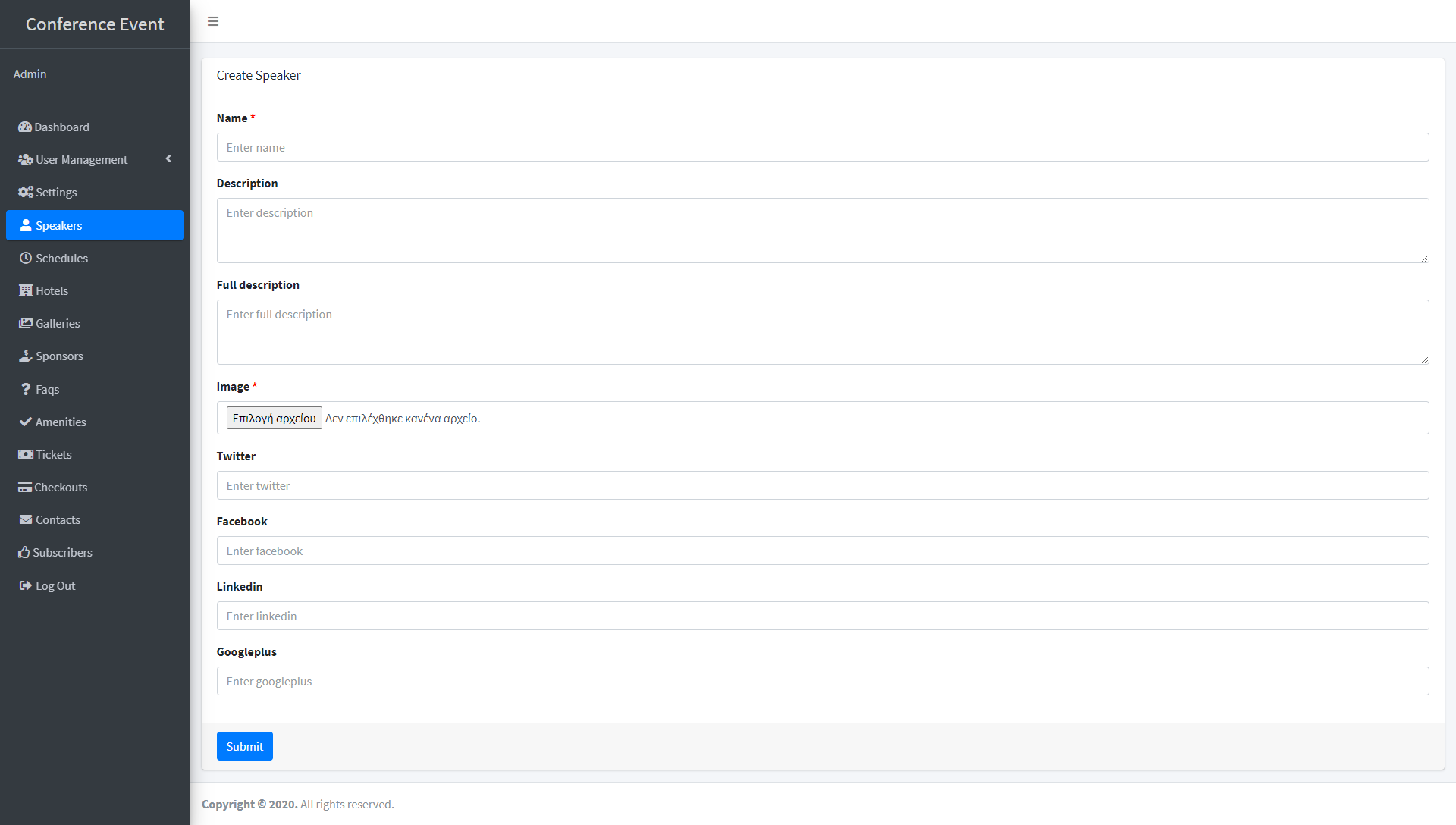Image resolution: width=1456 pixels, height=825 pixels.
Task: Click the User Management users icon
Action: 26,160
